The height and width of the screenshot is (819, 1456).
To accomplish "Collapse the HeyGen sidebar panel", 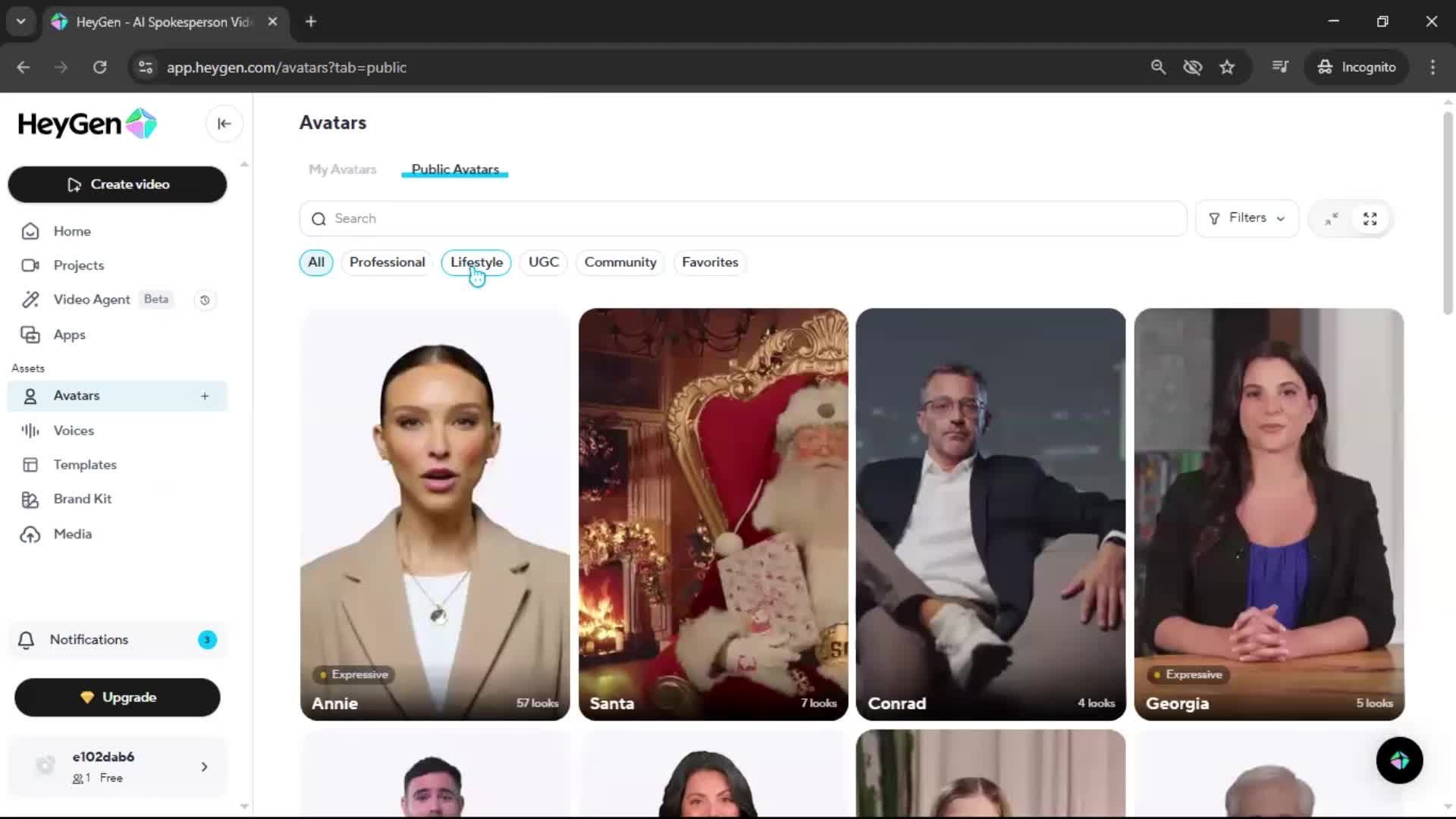I will click(x=224, y=124).
